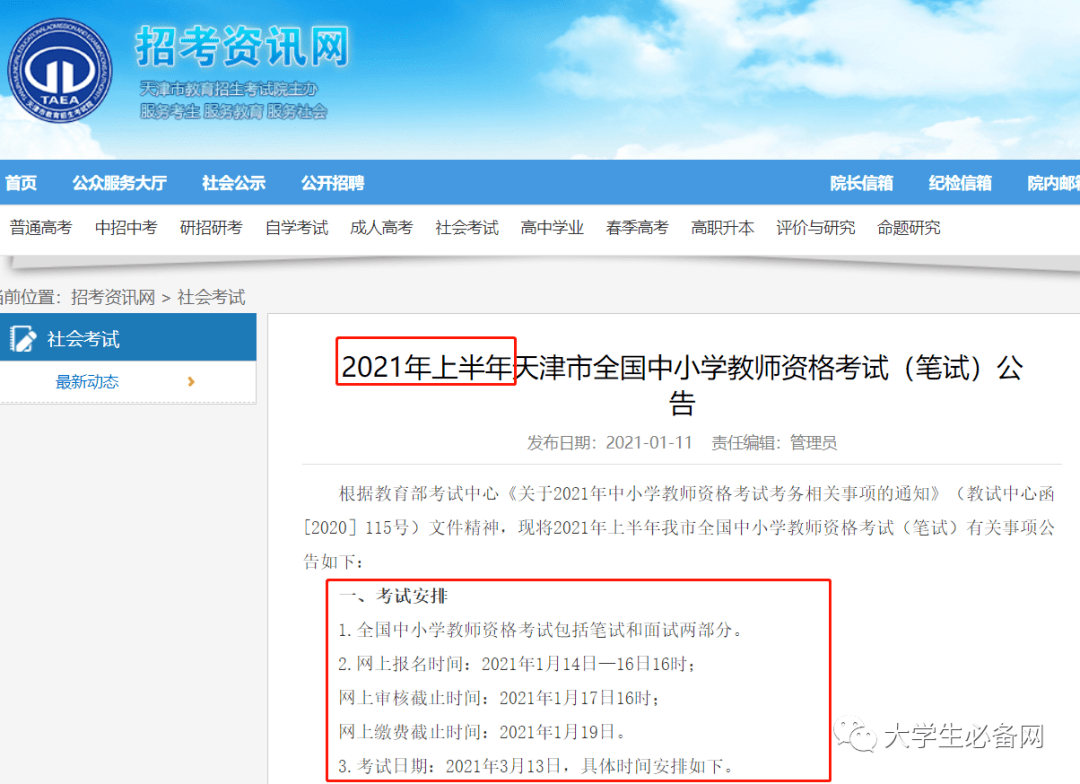Open 公众服务大厅 in top navigation

pos(119,183)
